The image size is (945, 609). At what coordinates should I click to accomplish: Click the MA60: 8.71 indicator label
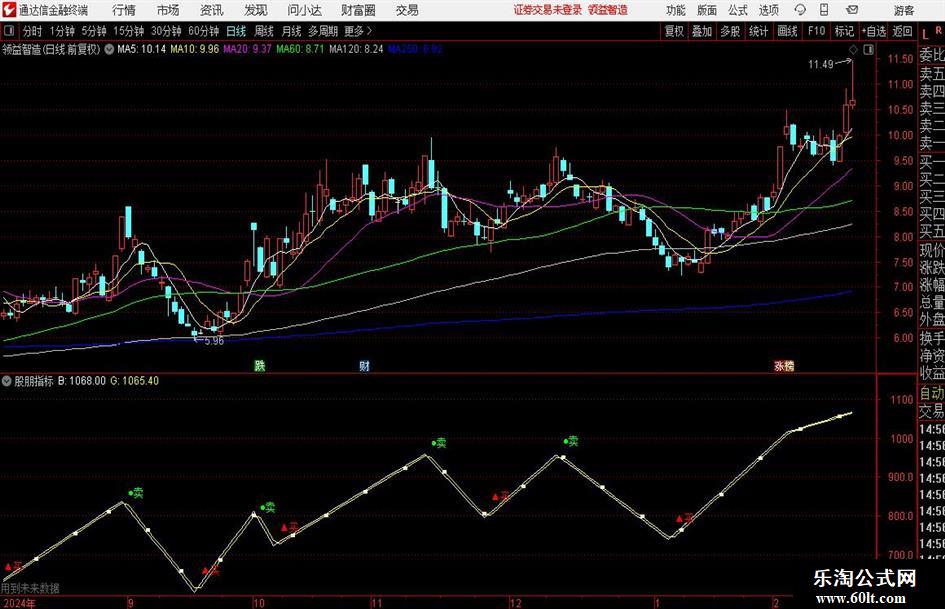pyautogui.click(x=300, y=49)
